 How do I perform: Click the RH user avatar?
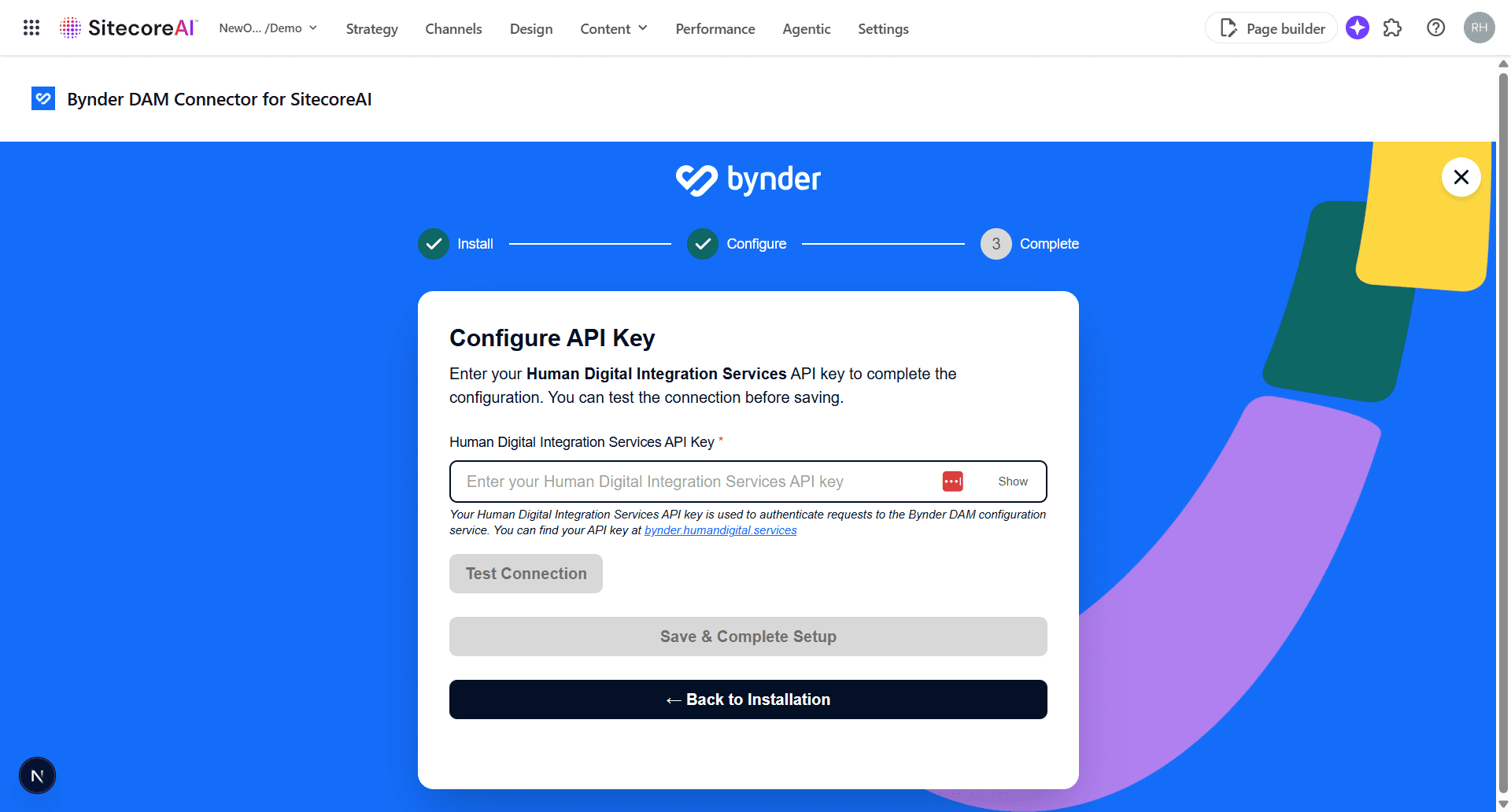click(x=1479, y=28)
